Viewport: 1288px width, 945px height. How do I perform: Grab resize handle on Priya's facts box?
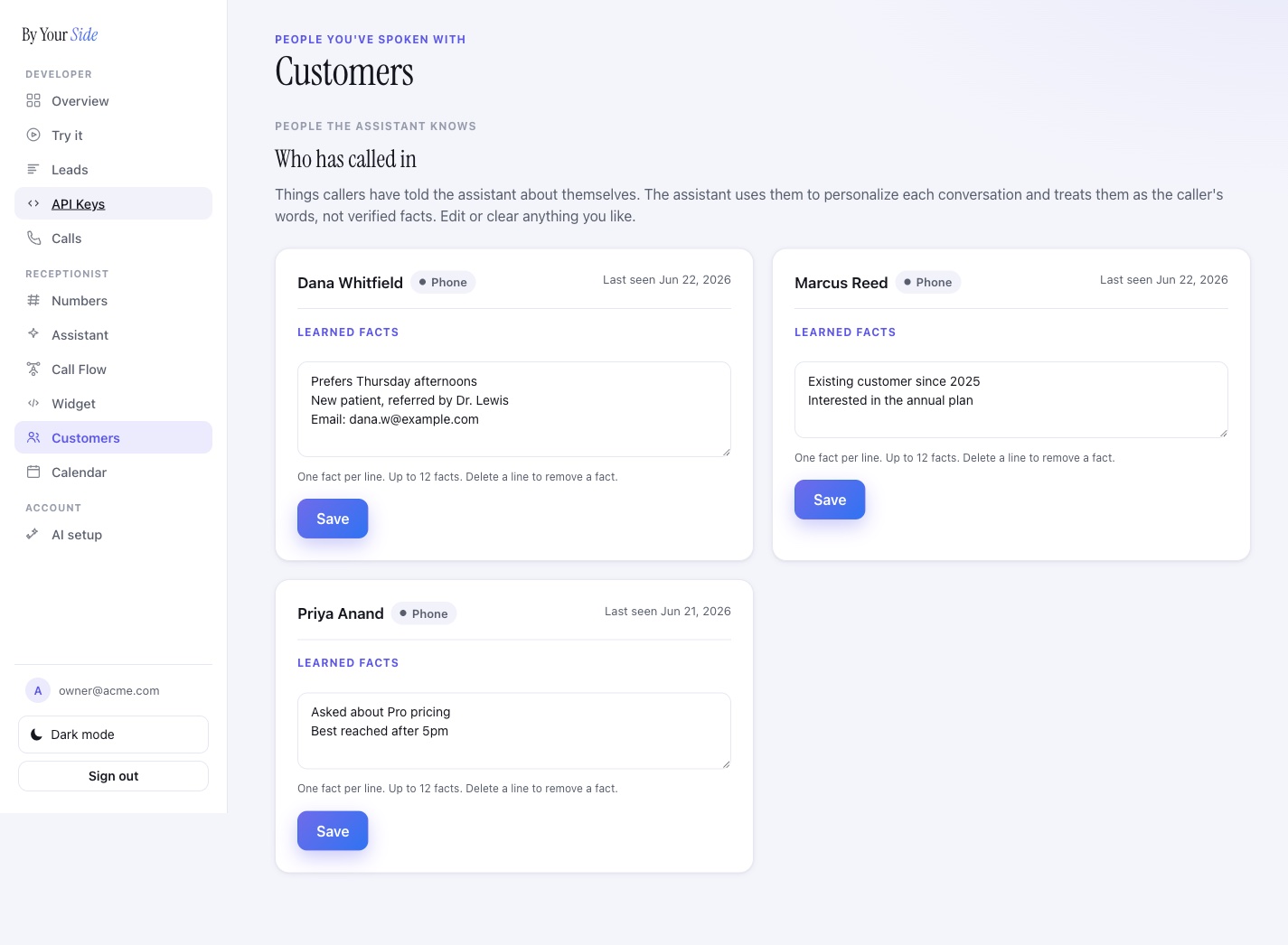[726, 764]
